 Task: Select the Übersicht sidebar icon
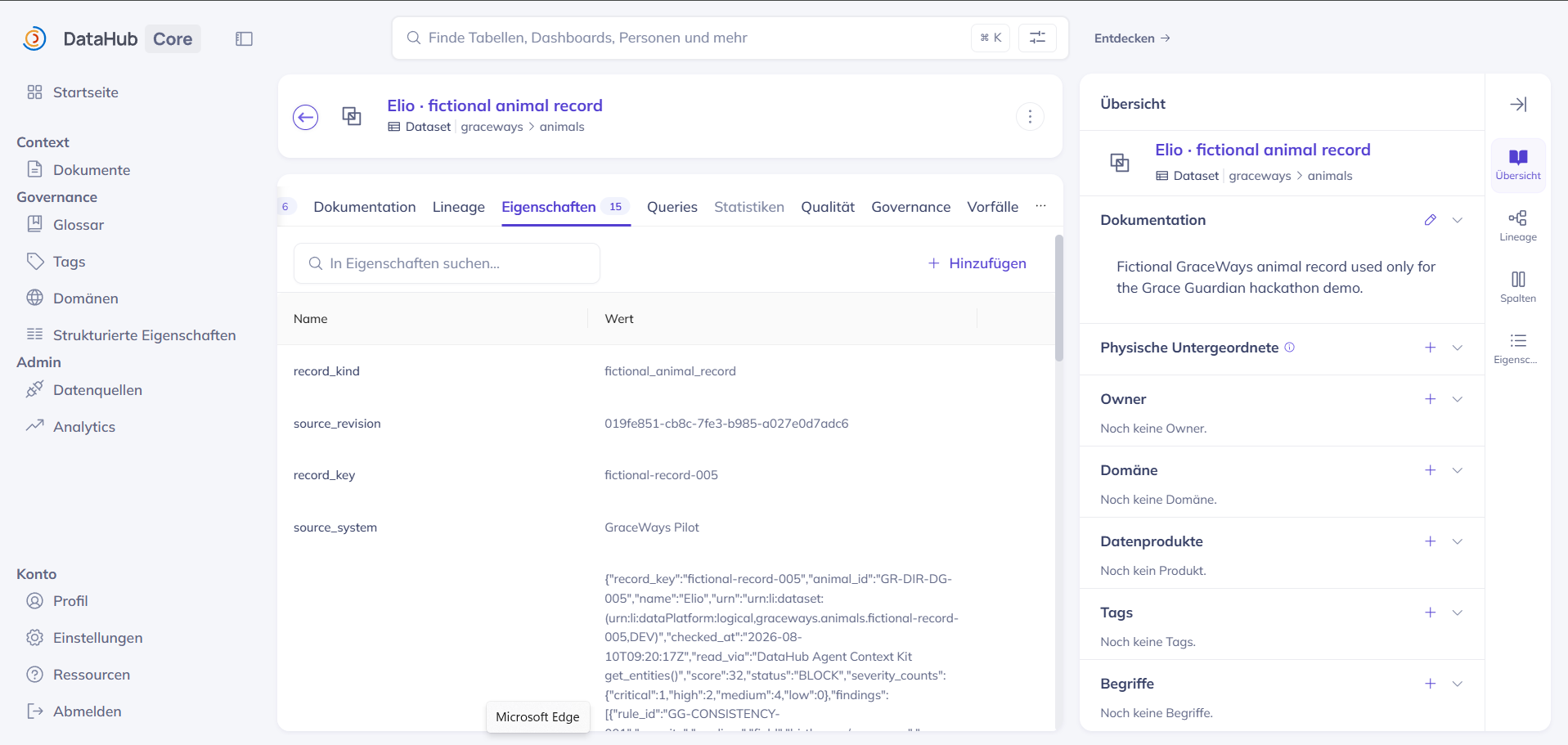(x=1518, y=164)
